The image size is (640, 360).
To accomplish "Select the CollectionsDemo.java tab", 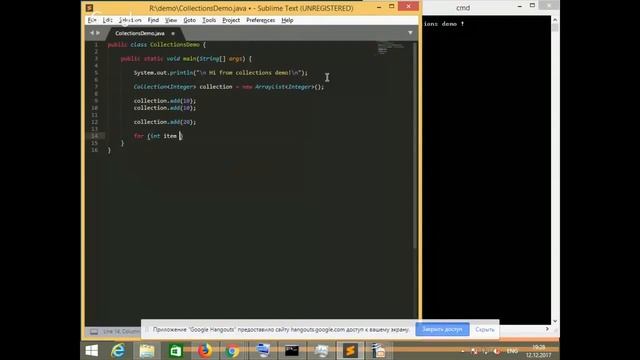I will tap(140, 33).
